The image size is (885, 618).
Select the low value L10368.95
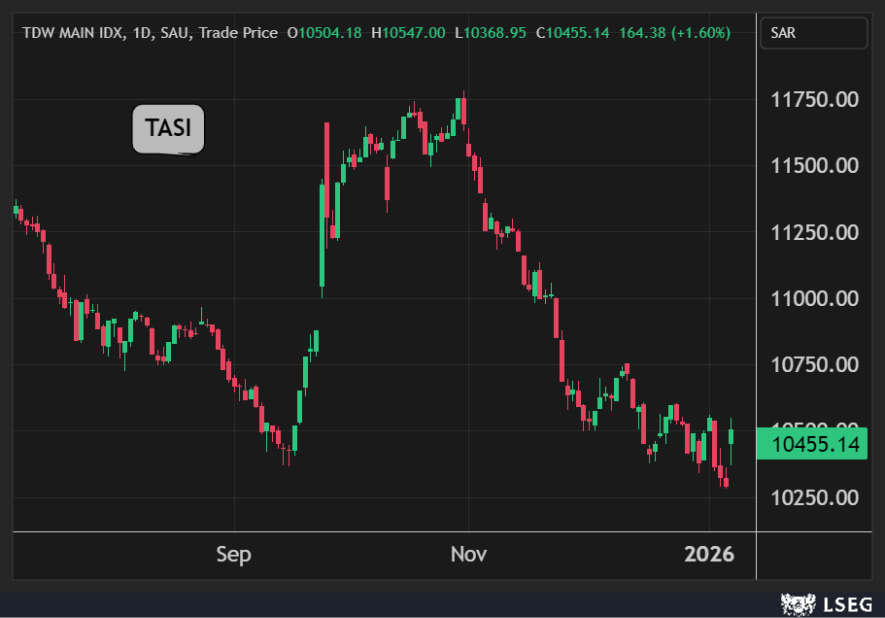490,33
